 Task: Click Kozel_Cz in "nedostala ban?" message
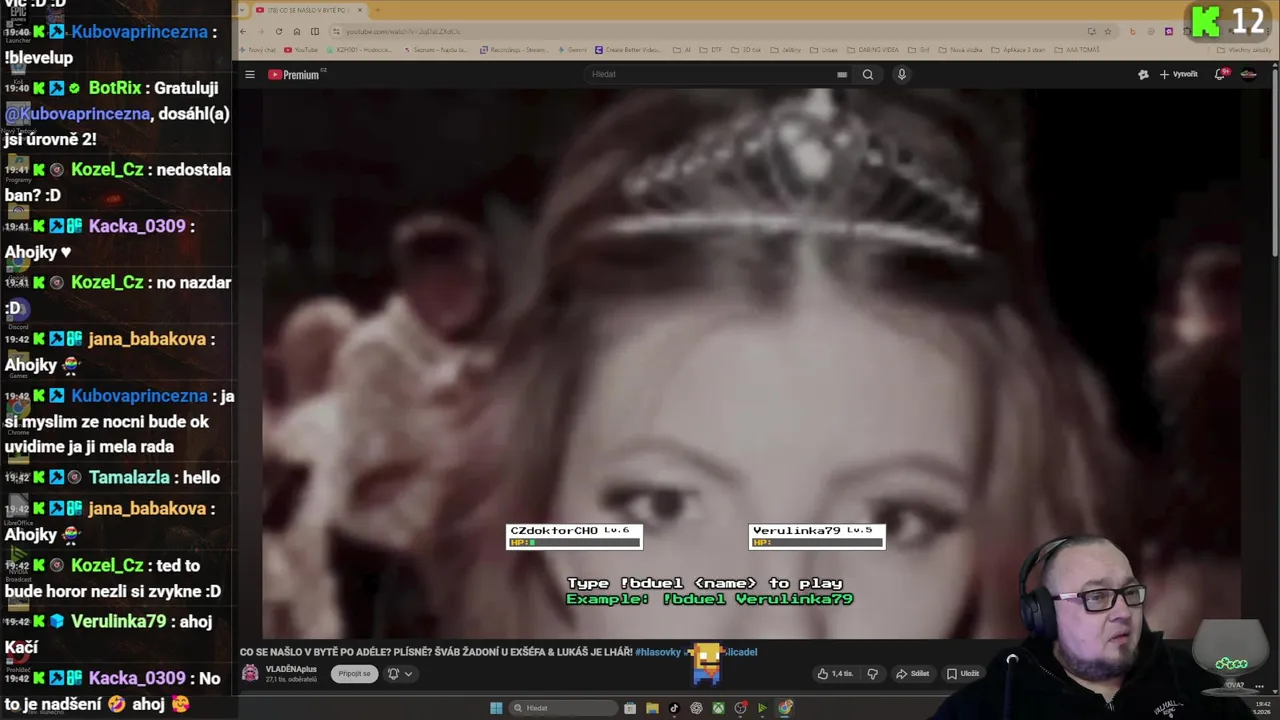(x=107, y=170)
